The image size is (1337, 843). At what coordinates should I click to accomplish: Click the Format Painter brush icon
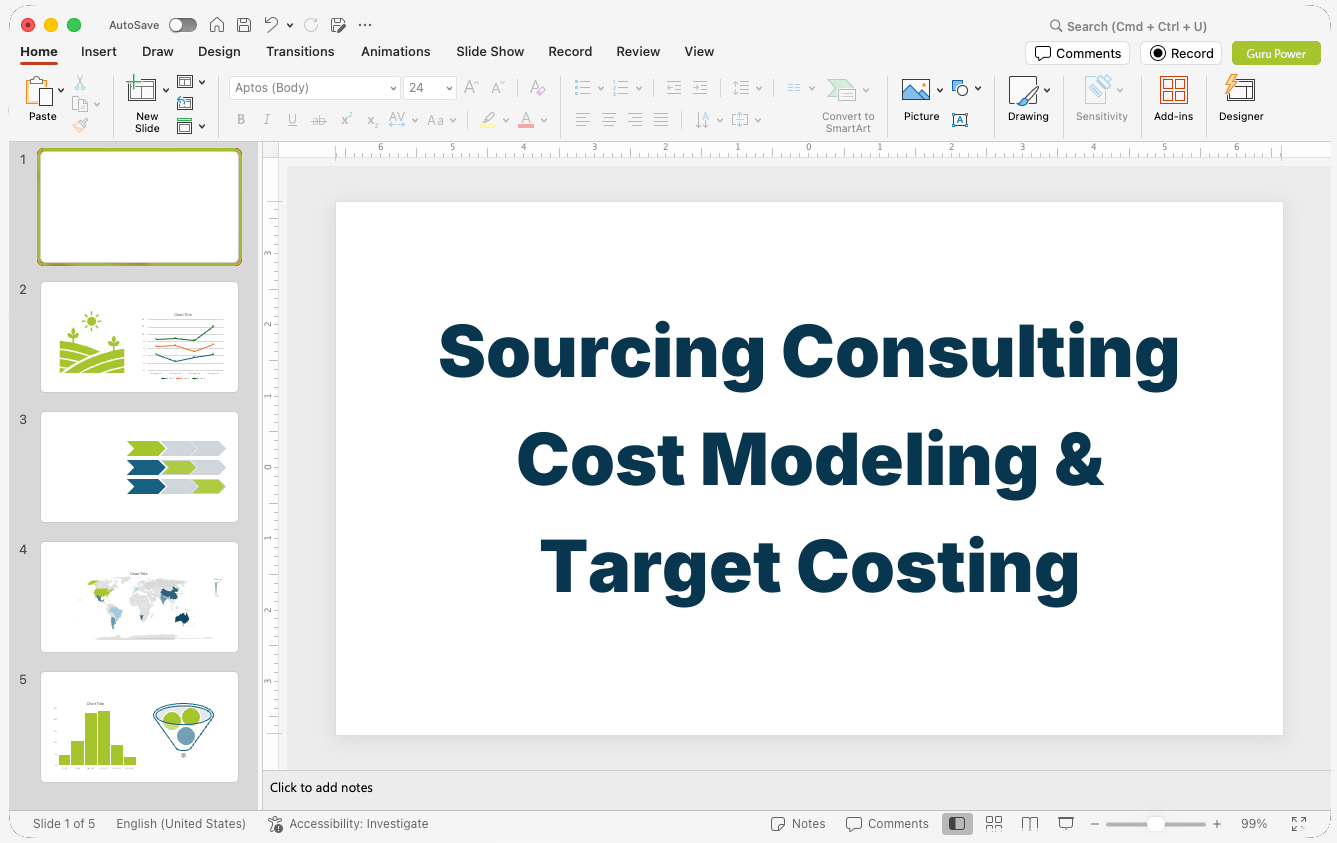pos(80,126)
